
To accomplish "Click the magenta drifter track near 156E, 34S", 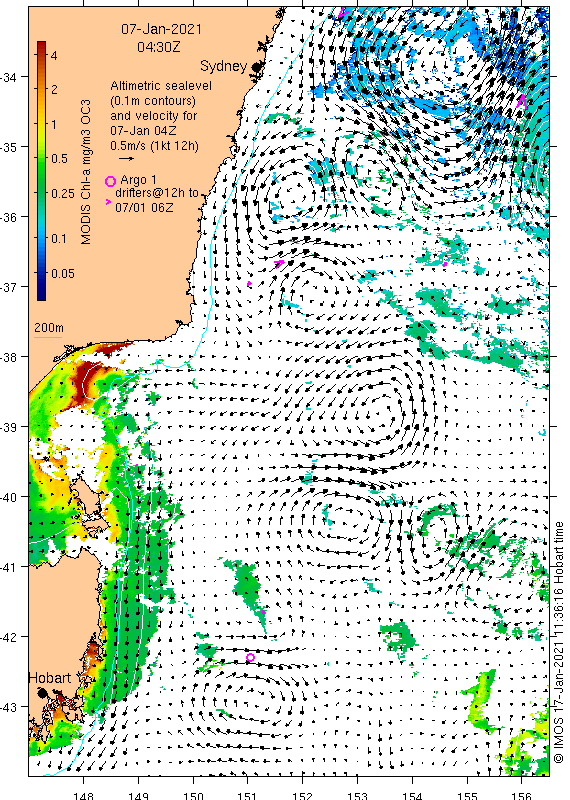I will point(521,101).
